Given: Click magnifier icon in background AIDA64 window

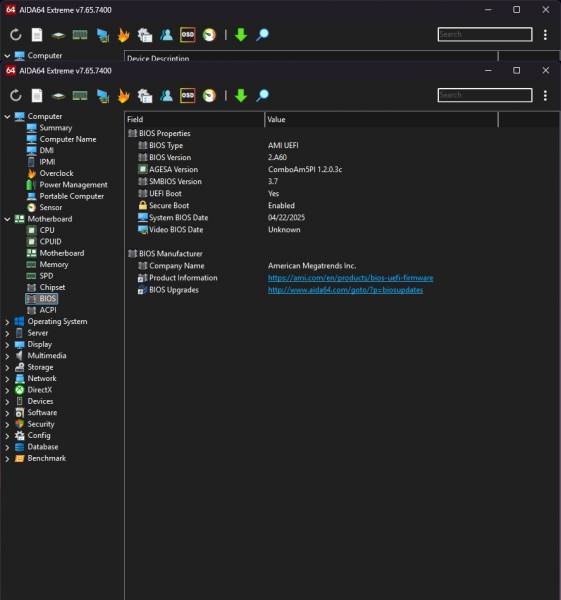Looking at the screenshot, I should point(263,35).
